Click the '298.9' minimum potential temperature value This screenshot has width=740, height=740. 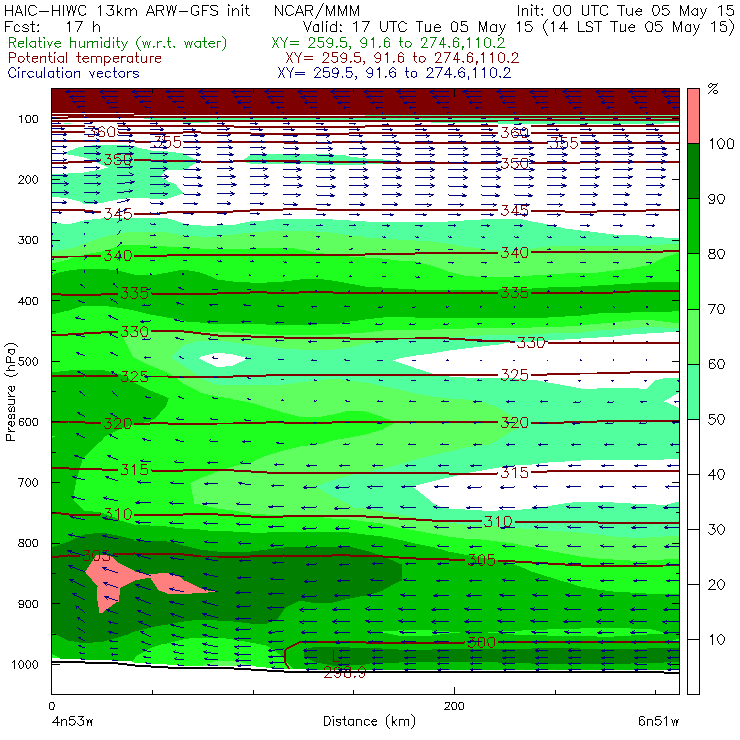point(345,673)
